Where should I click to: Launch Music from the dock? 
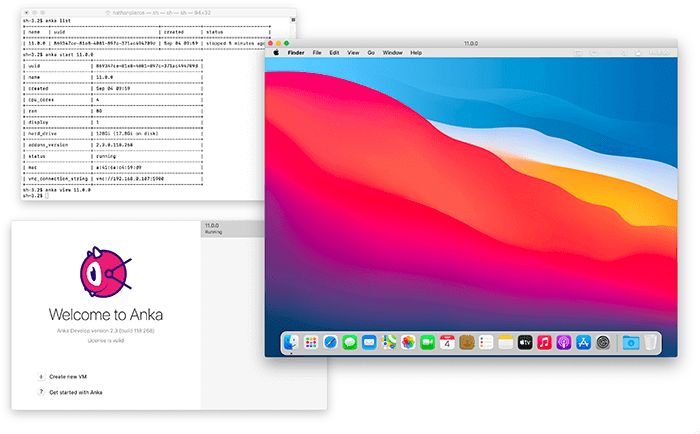tap(544, 342)
